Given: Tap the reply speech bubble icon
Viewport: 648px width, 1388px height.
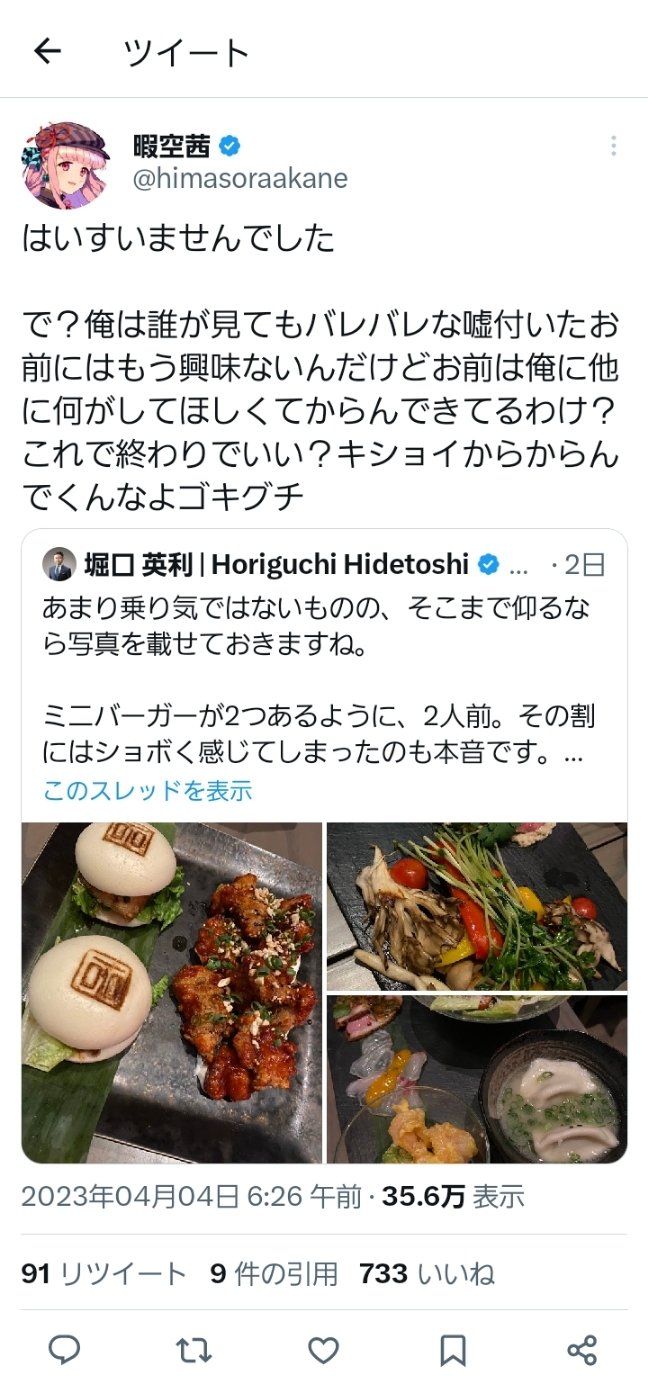Looking at the screenshot, I should 65,1351.
